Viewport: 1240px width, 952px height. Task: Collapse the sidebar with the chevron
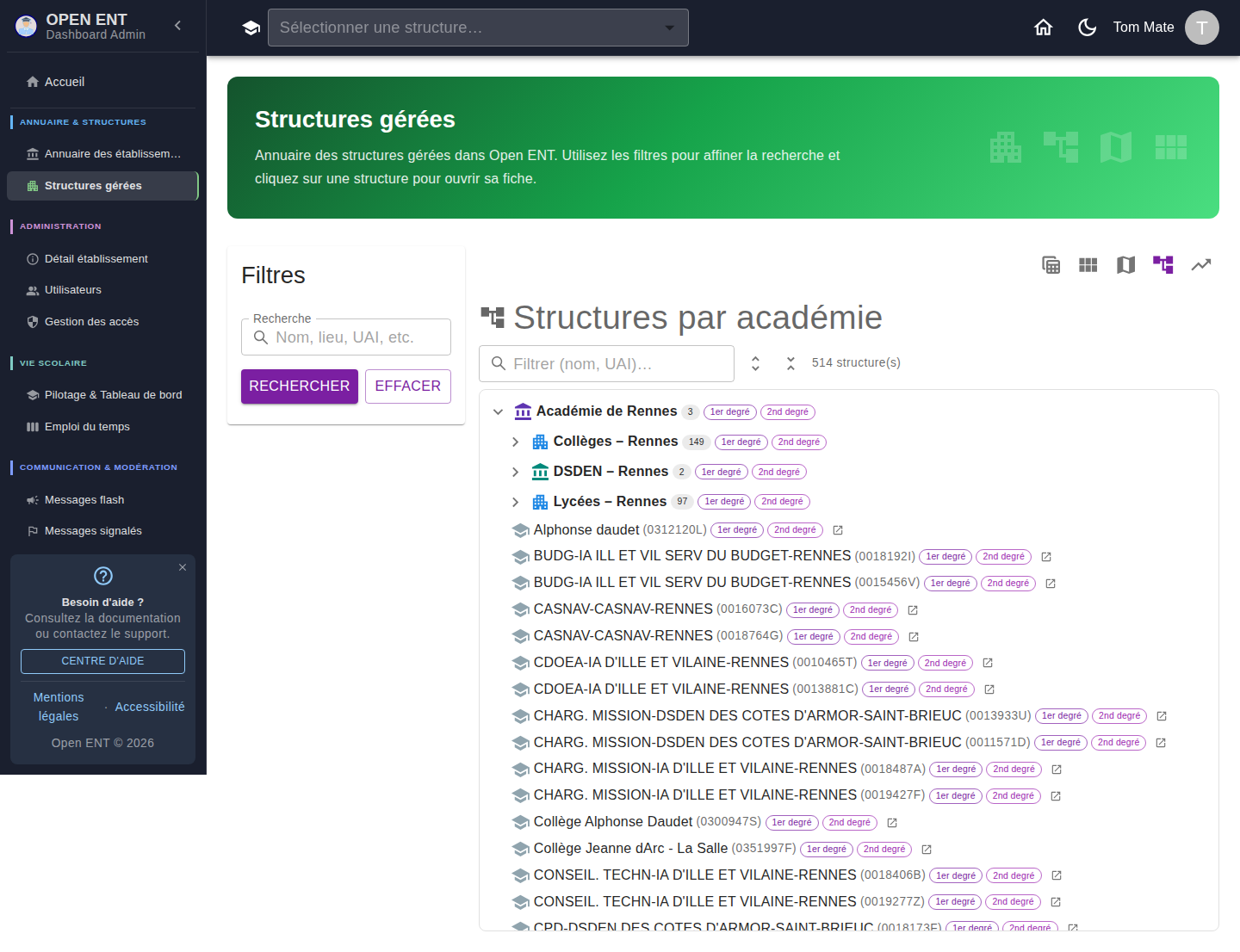178,26
